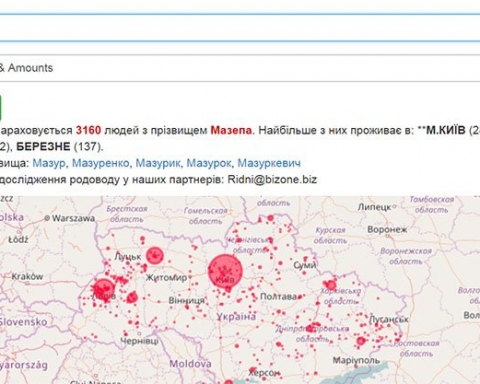Click the Ridni@bizone.biz partner email

pyautogui.click(x=272, y=179)
